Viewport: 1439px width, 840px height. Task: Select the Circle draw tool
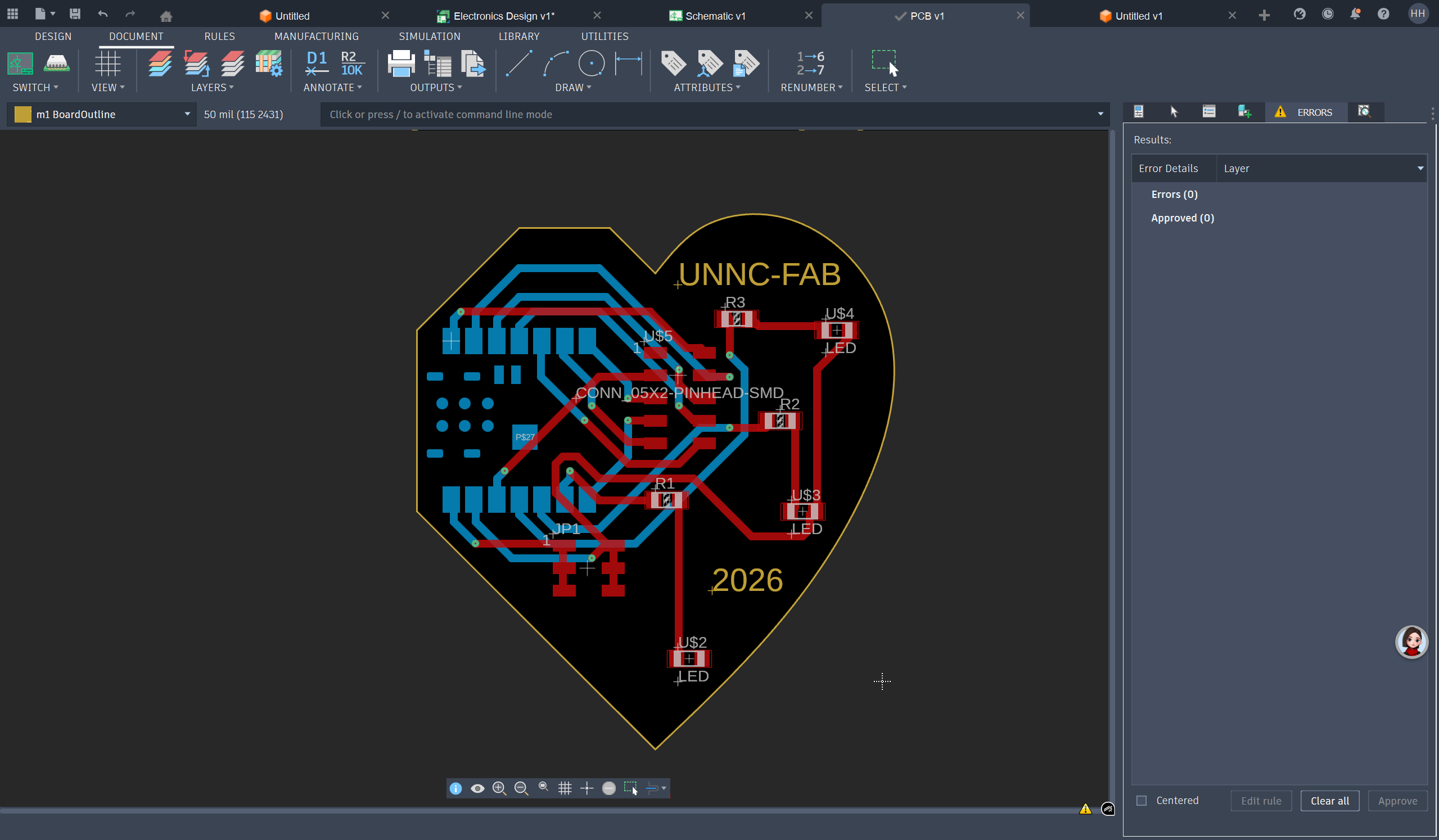pyautogui.click(x=591, y=64)
